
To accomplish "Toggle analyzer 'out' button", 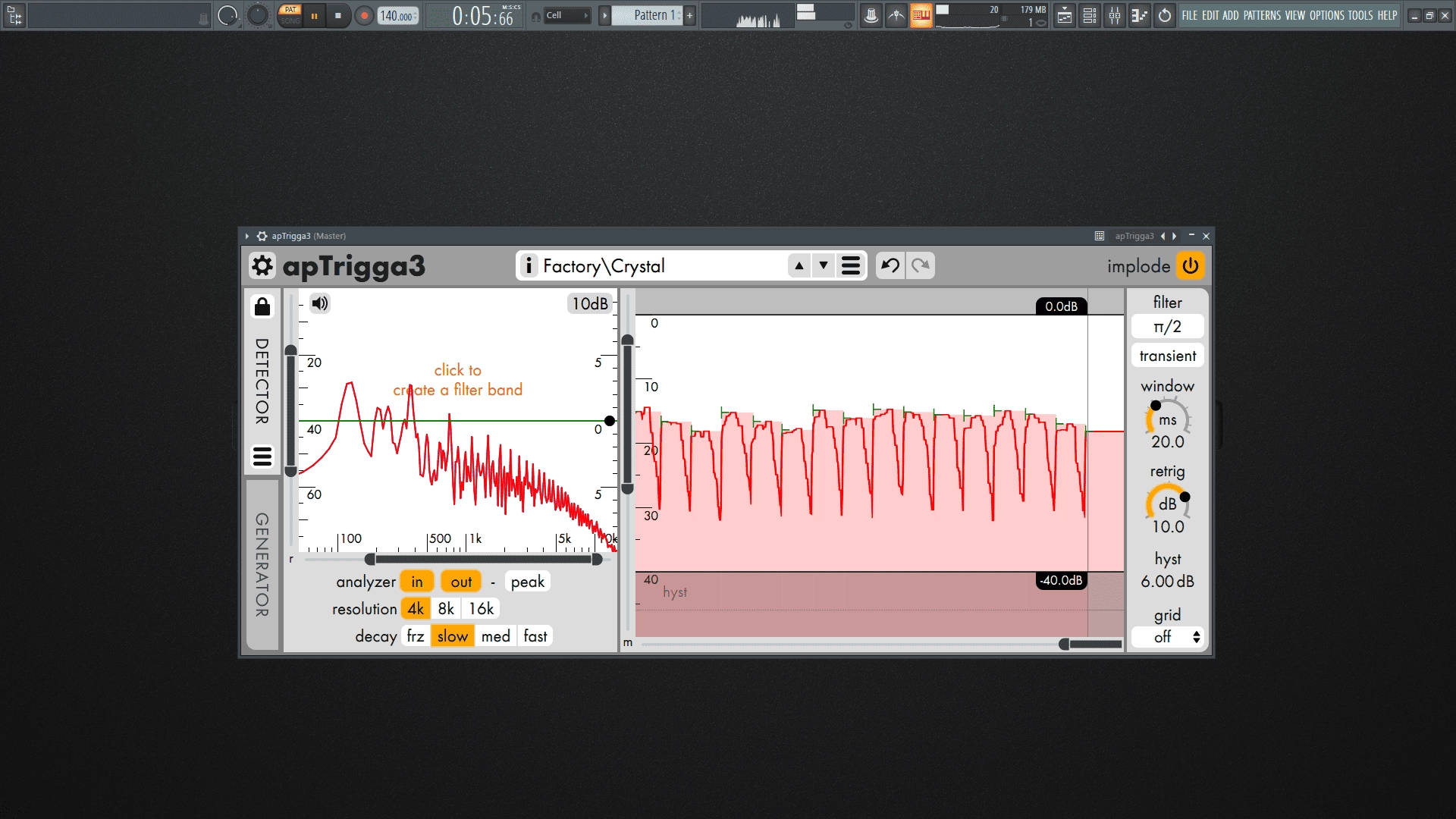I will (461, 582).
